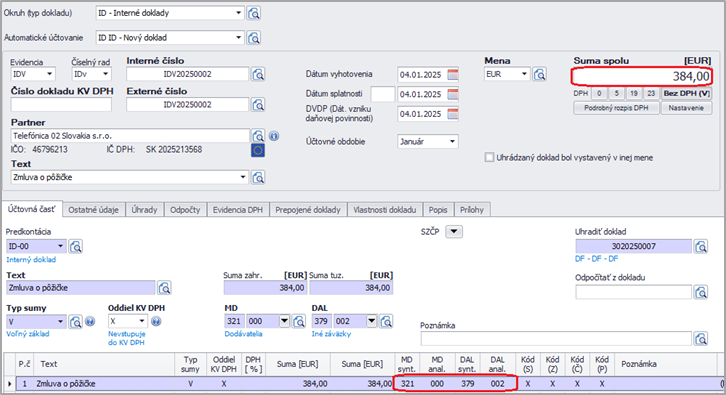Click Interný doklad link
The height and width of the screenshot is (395, 726).
tap(31, 260)
